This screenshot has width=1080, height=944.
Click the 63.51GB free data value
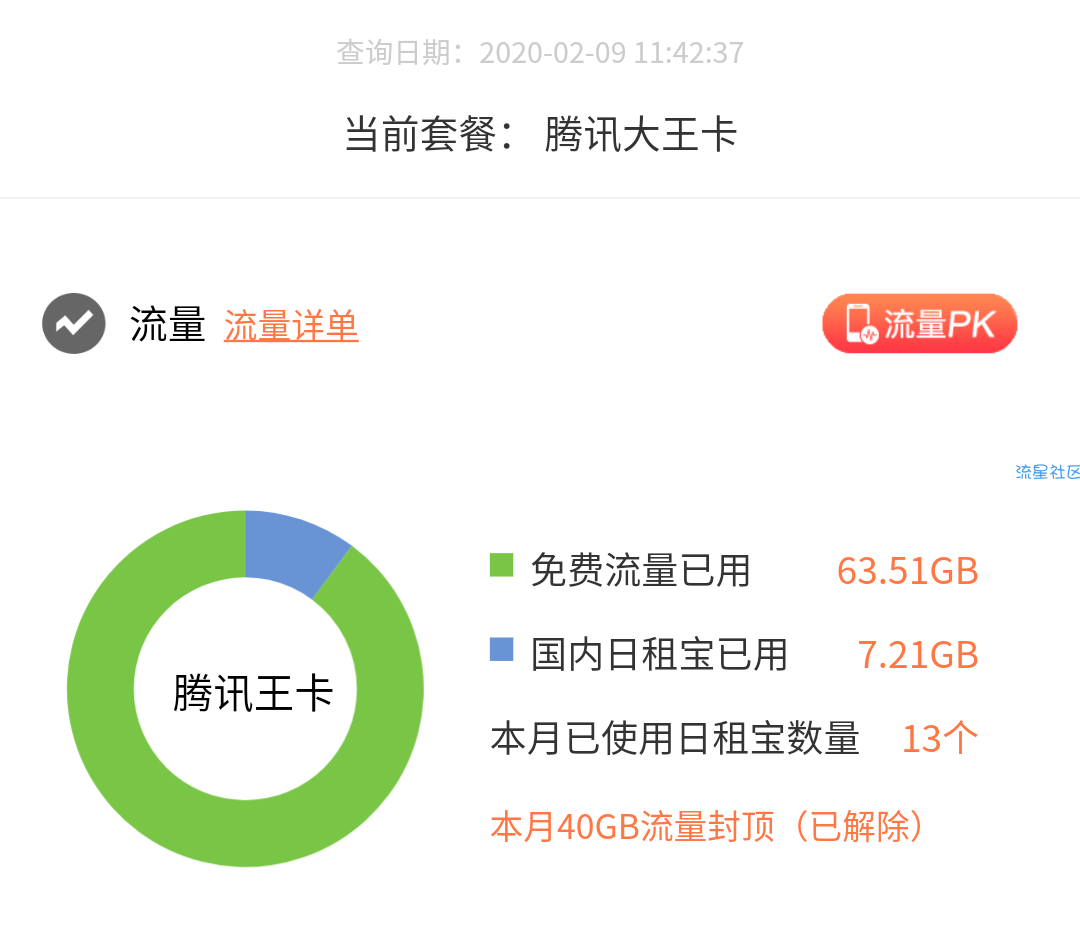tap(907, 571)
